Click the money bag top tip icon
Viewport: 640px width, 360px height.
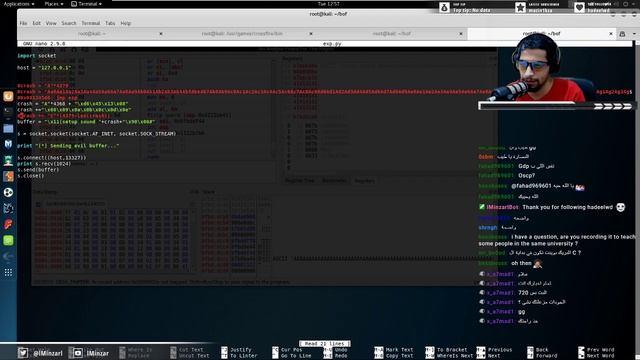(x=444, y=7)
